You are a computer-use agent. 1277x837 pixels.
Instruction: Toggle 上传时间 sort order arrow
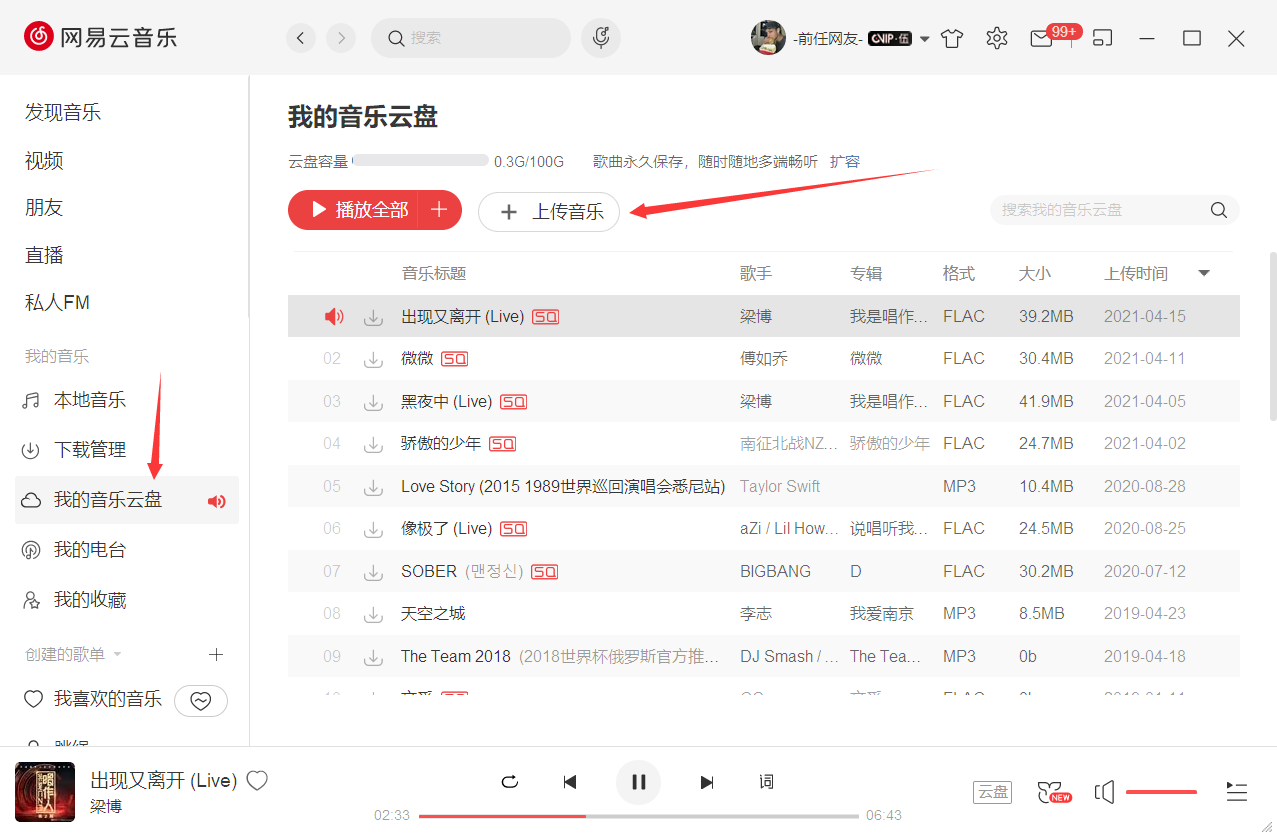coord(1204,273)
